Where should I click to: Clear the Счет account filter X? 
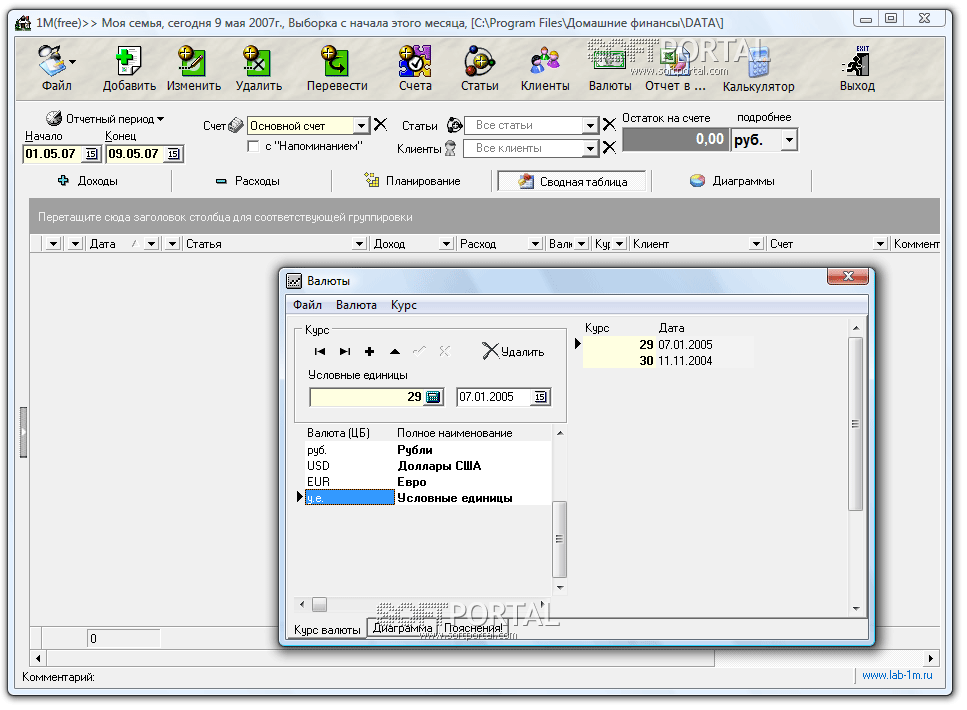[381, 125]
